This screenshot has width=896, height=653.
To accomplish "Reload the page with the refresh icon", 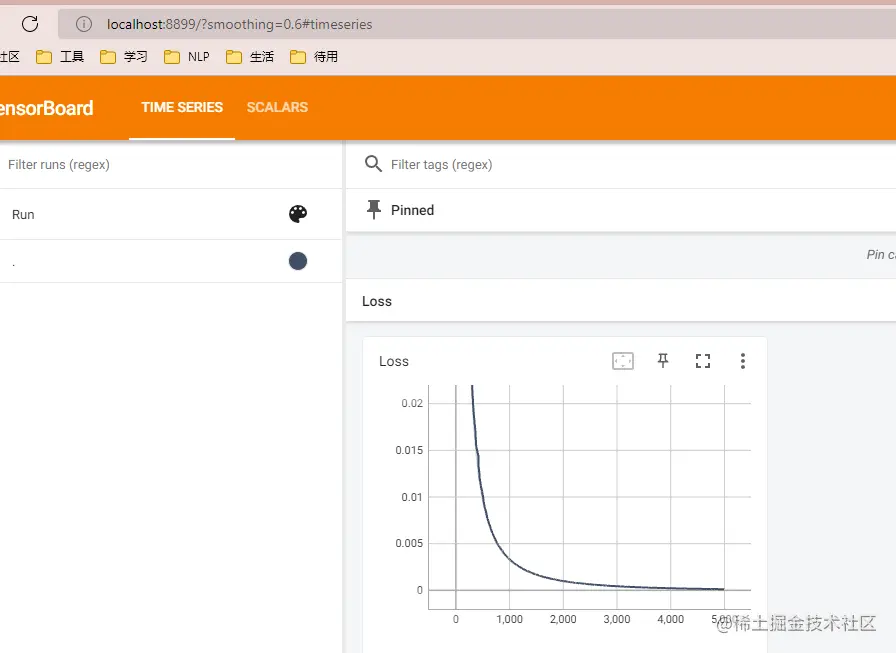I will pyautogui.click(x=30, y=24).
